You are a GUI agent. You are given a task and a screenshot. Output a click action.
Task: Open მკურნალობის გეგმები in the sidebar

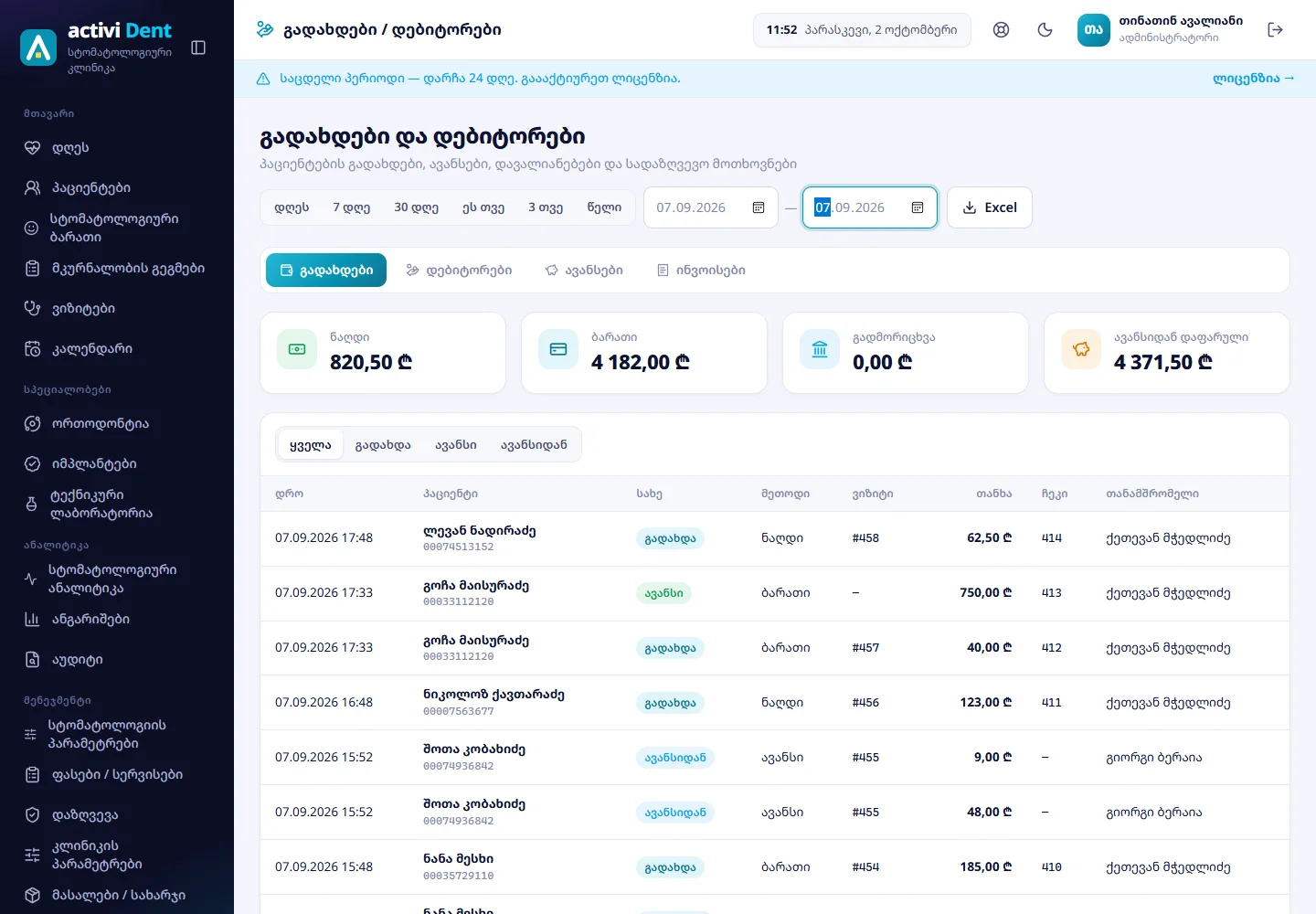click(117, 268)
